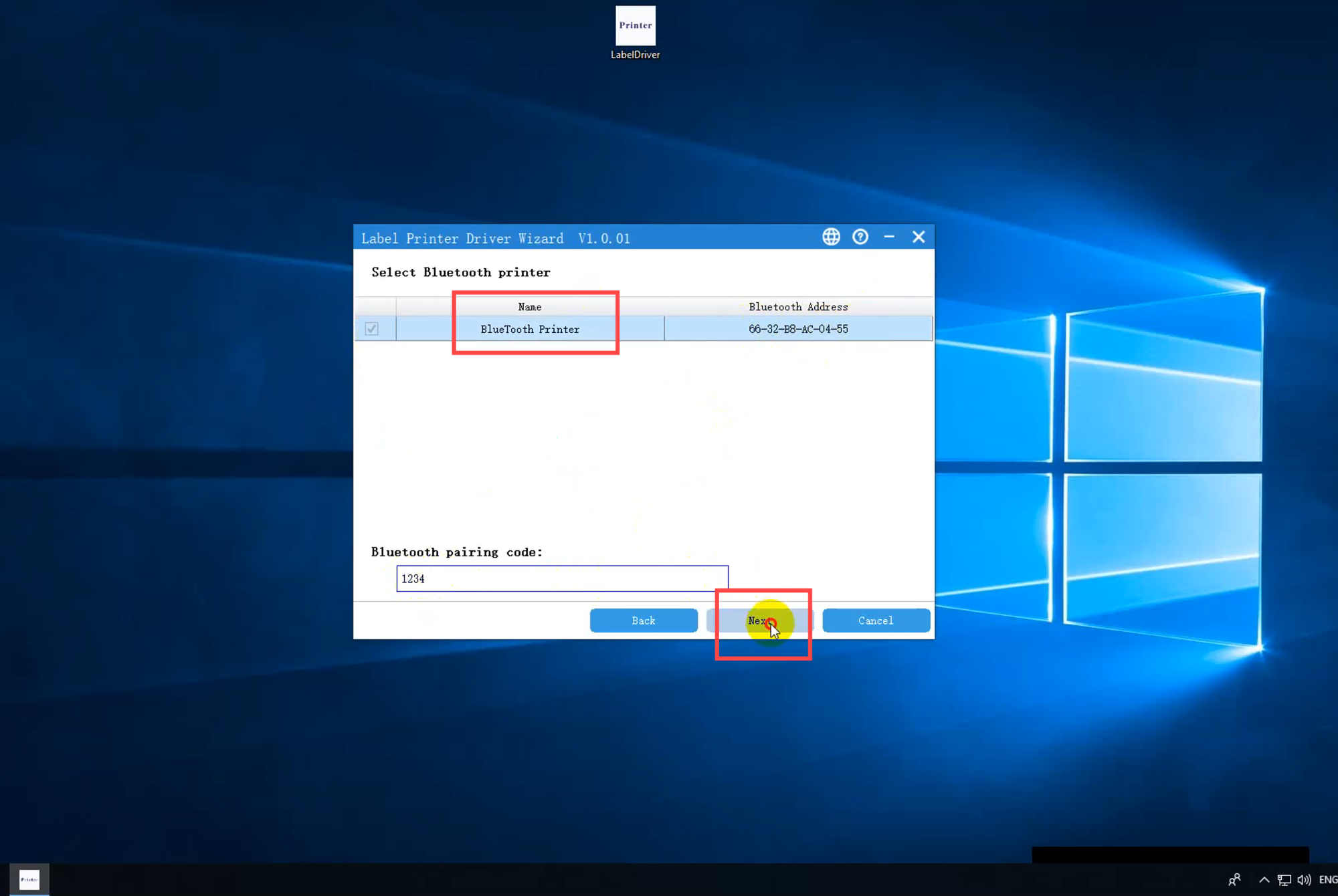Screen dimensions: 1338x896
Task: Open the help question mark icon
Action: coord(860,237)
